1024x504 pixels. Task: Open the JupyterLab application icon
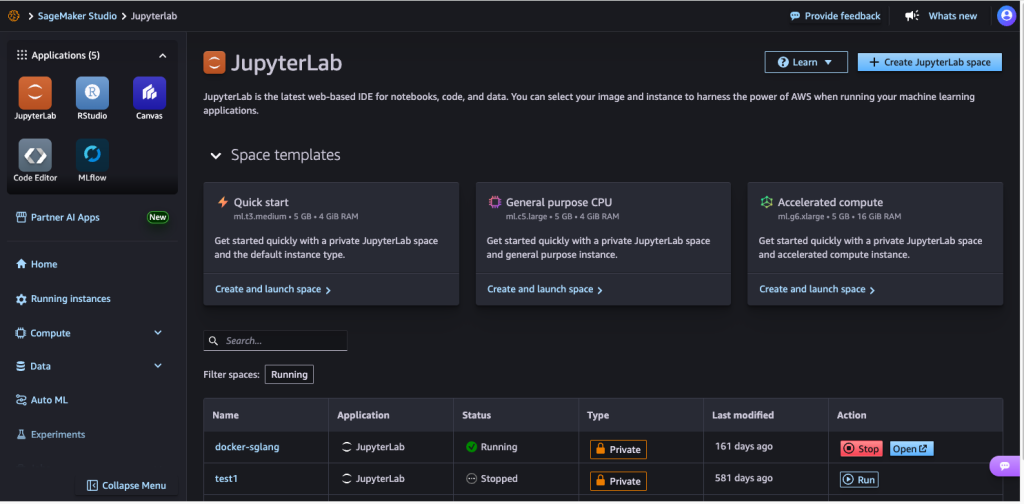coord(35,94)
